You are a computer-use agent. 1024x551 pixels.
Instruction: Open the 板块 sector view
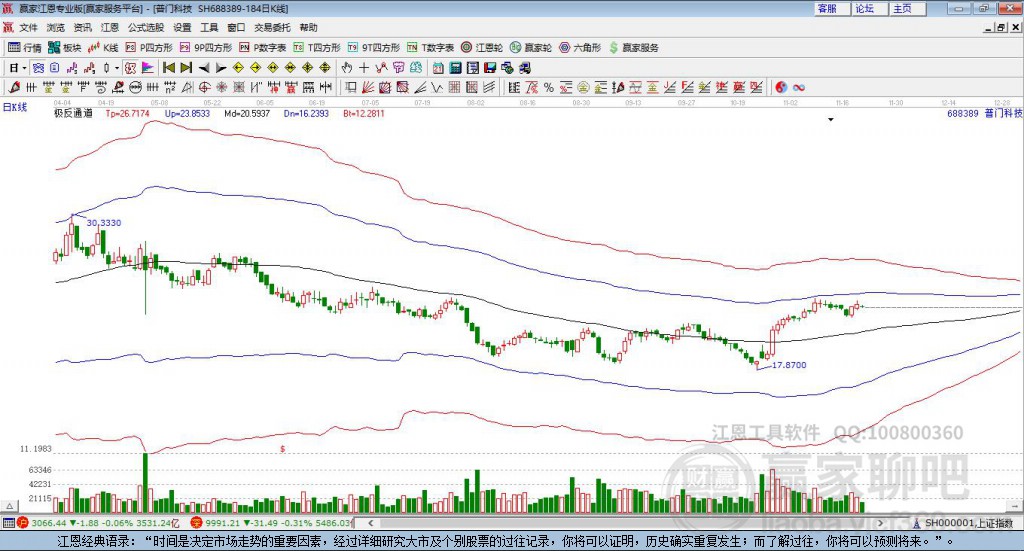tap(65, 48)
